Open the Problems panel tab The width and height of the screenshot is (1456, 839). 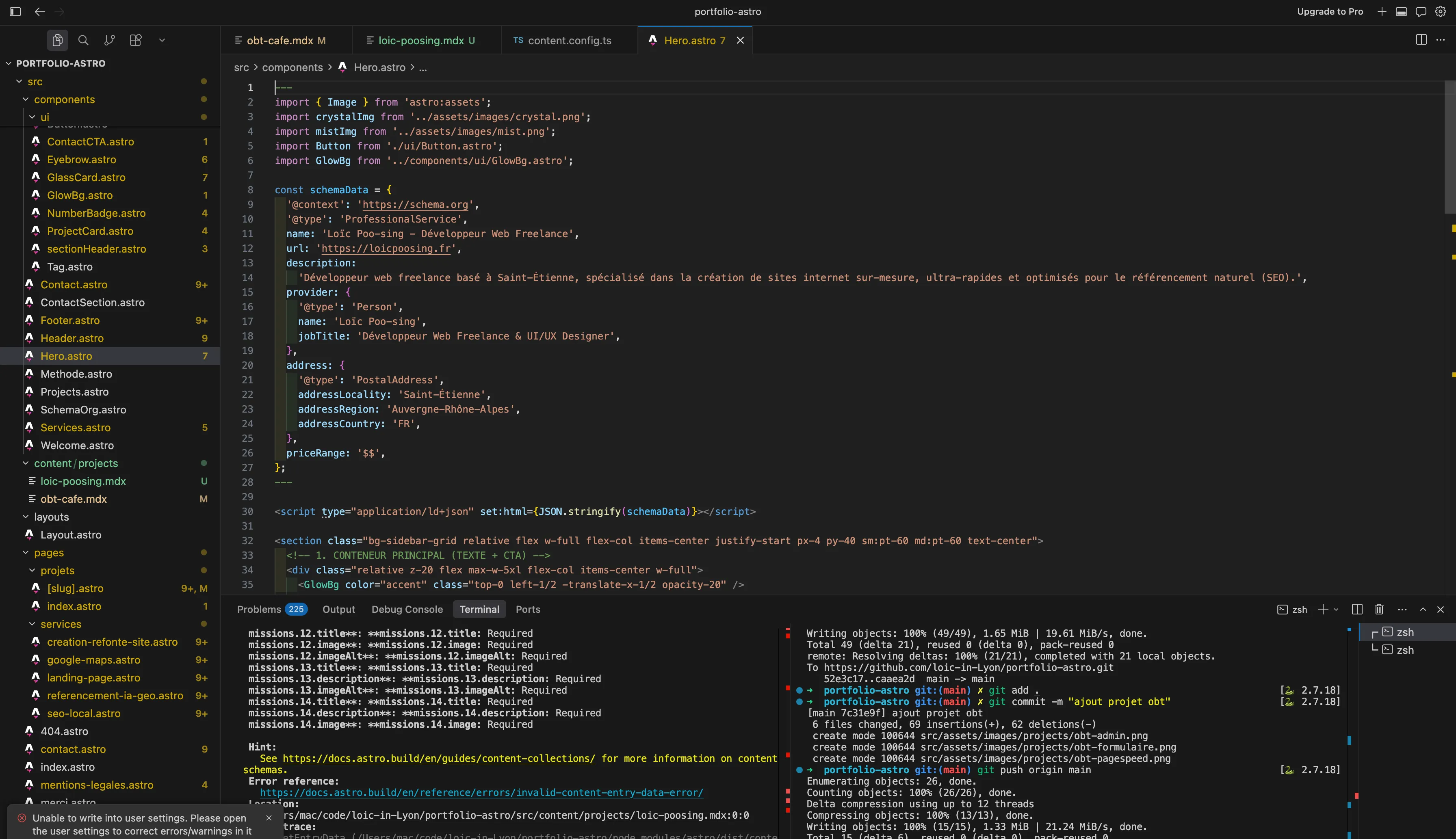click(272, 609)
